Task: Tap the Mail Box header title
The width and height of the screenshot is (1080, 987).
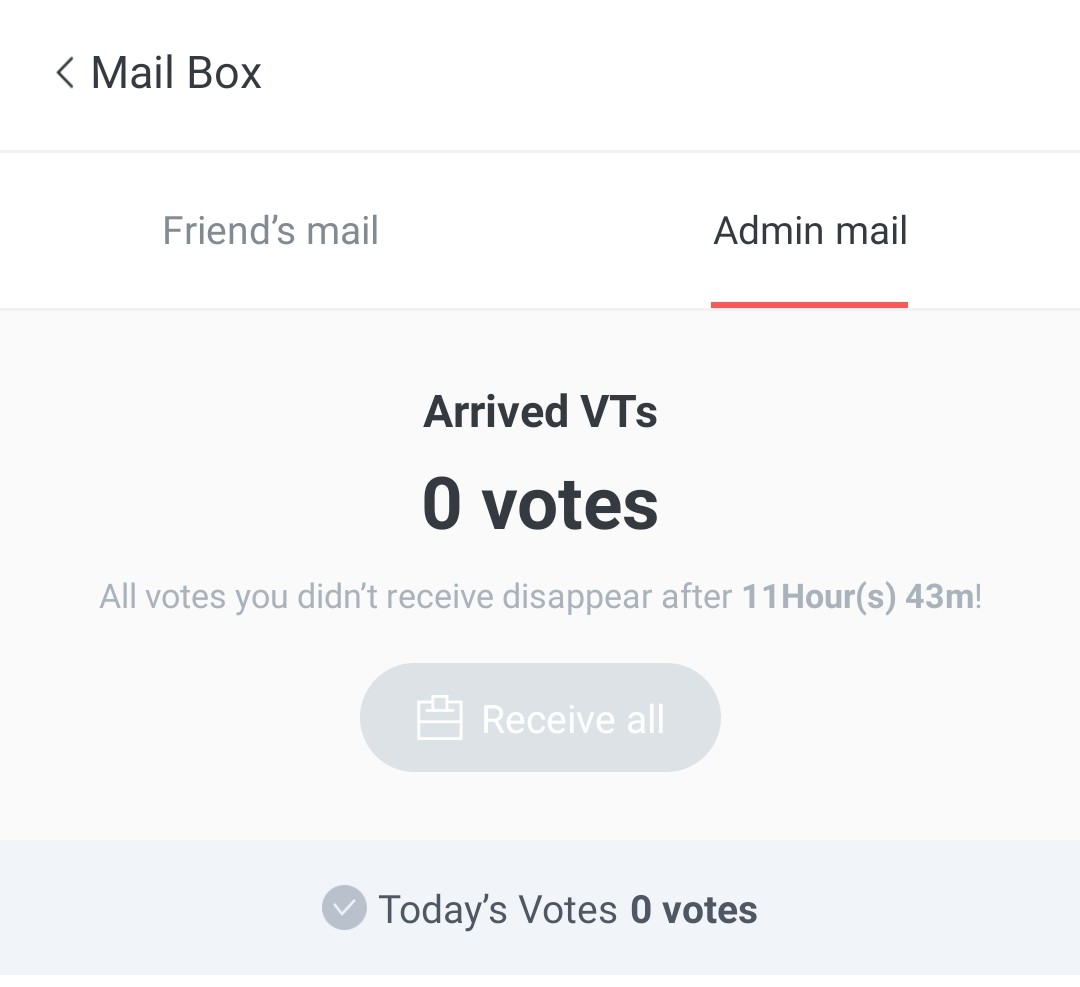Action: 176,73
